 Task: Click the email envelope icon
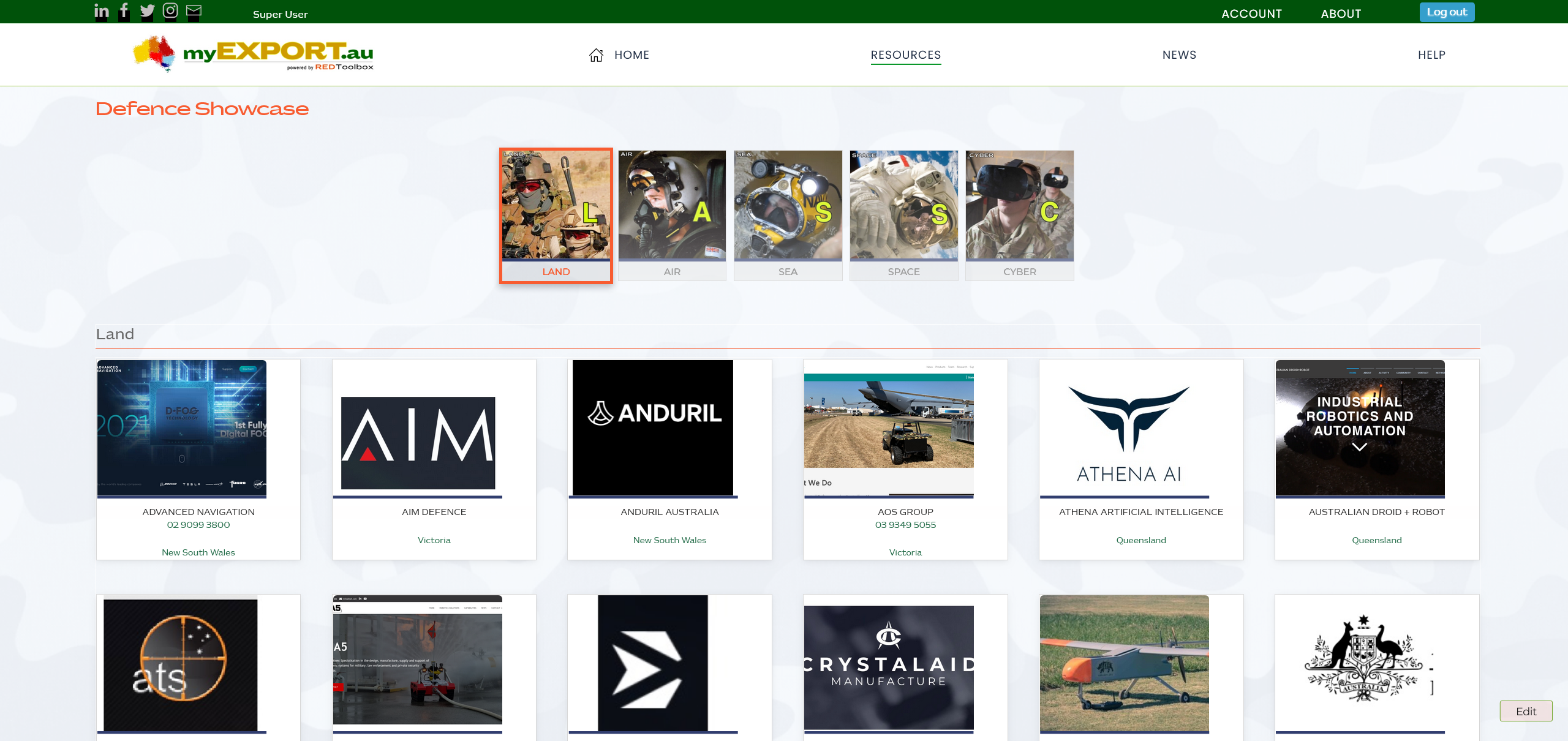click(x=194, y=11)
